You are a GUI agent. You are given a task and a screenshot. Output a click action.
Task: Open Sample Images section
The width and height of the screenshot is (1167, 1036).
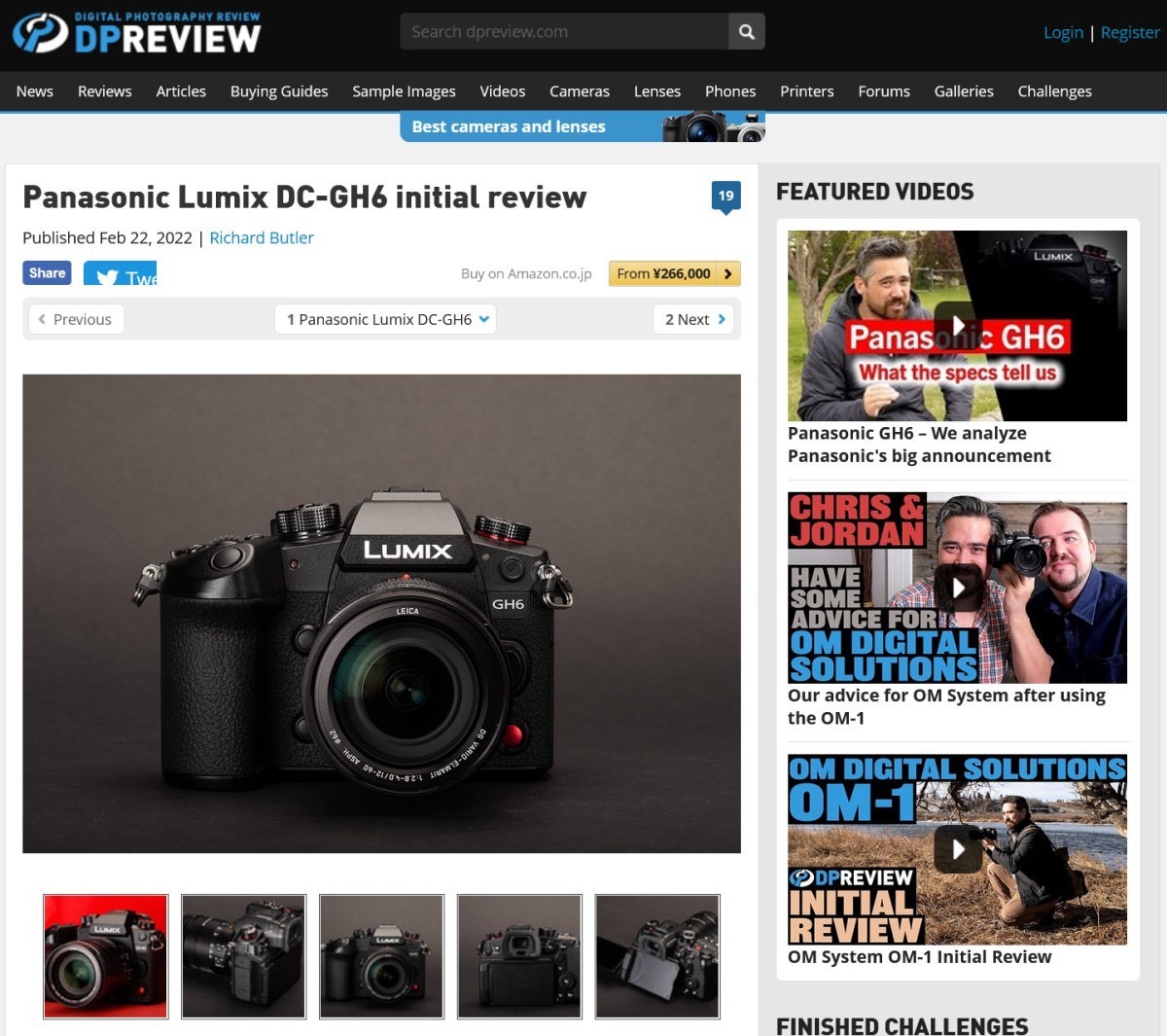[x=404, y=91]
